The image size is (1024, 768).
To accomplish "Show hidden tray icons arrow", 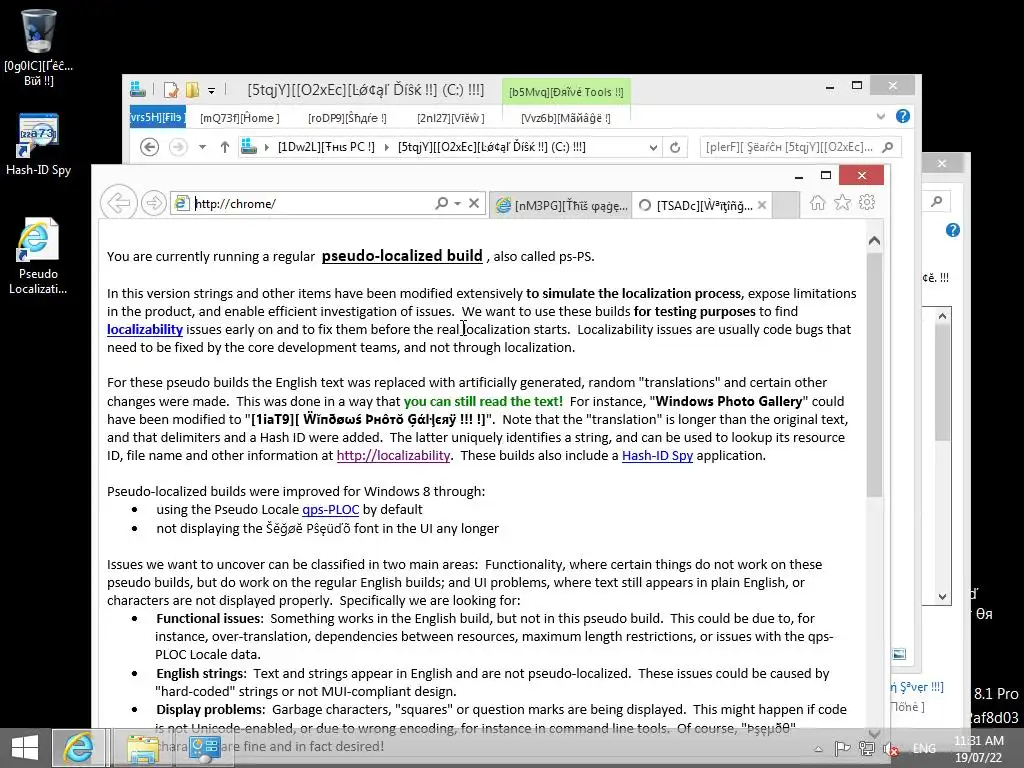I will [818, 749].
